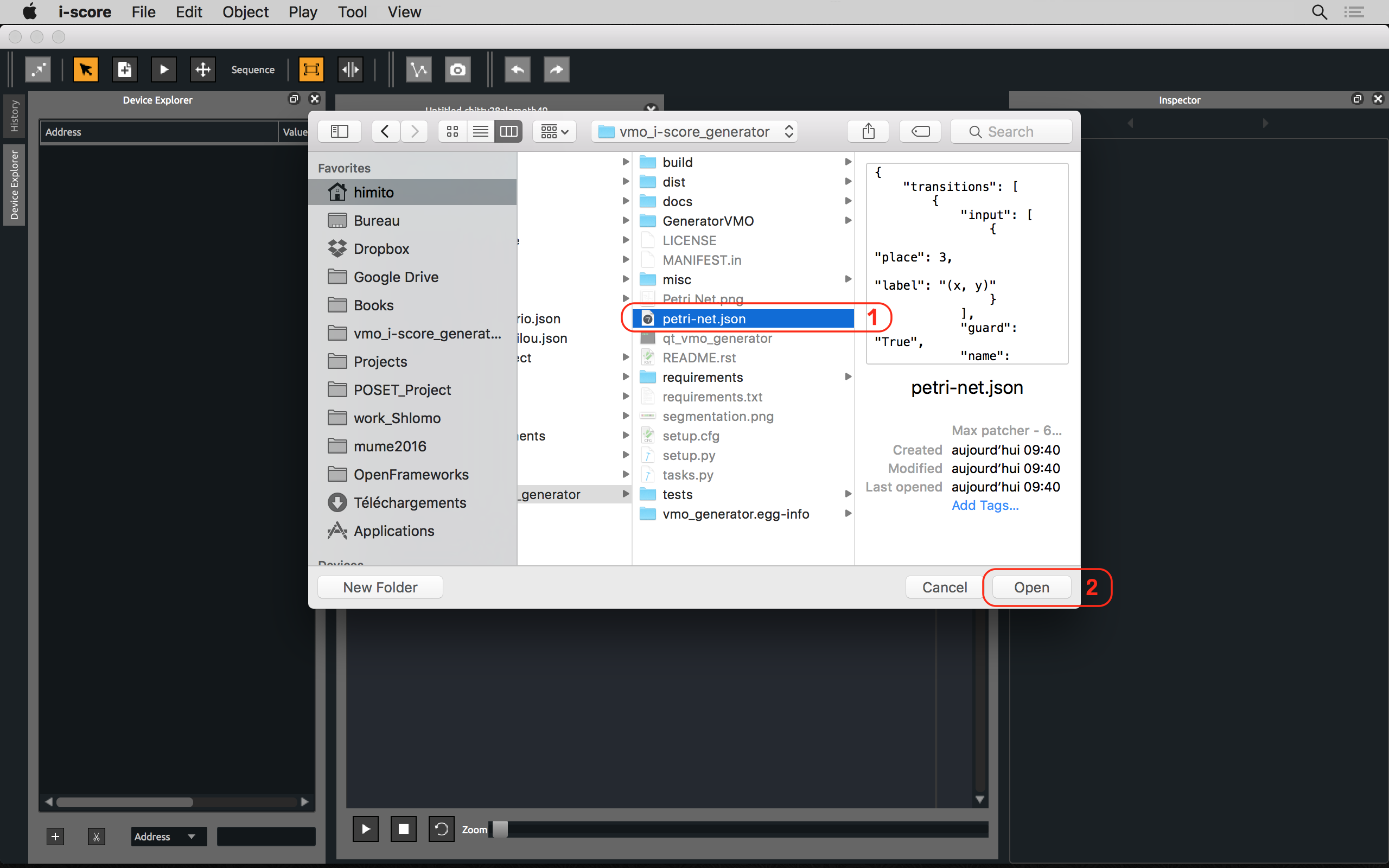Viewport: 1389px width, 868px height.
Task: Expand the build folder arrow
Action: pos(848,162)
